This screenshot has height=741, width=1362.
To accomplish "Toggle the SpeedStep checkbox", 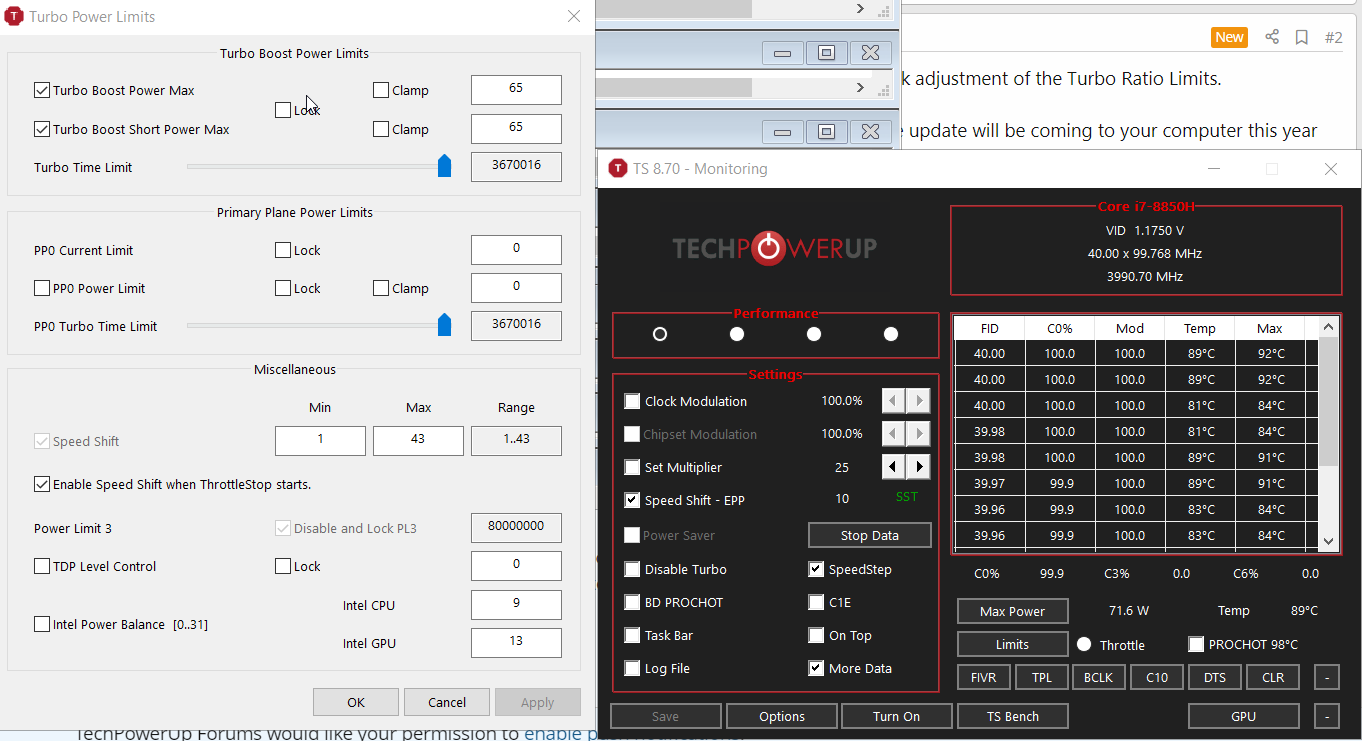I will 816,569.
